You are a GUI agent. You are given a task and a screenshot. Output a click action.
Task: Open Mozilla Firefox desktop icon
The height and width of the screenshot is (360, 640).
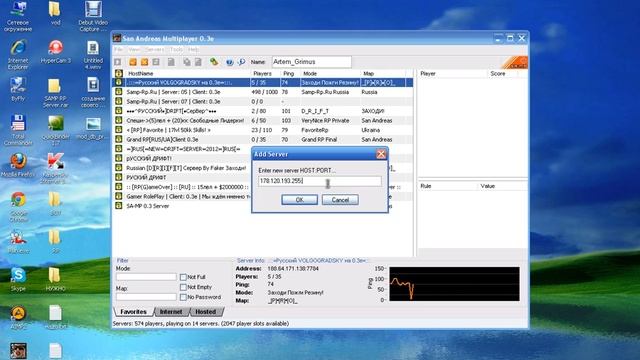point(18,165)
